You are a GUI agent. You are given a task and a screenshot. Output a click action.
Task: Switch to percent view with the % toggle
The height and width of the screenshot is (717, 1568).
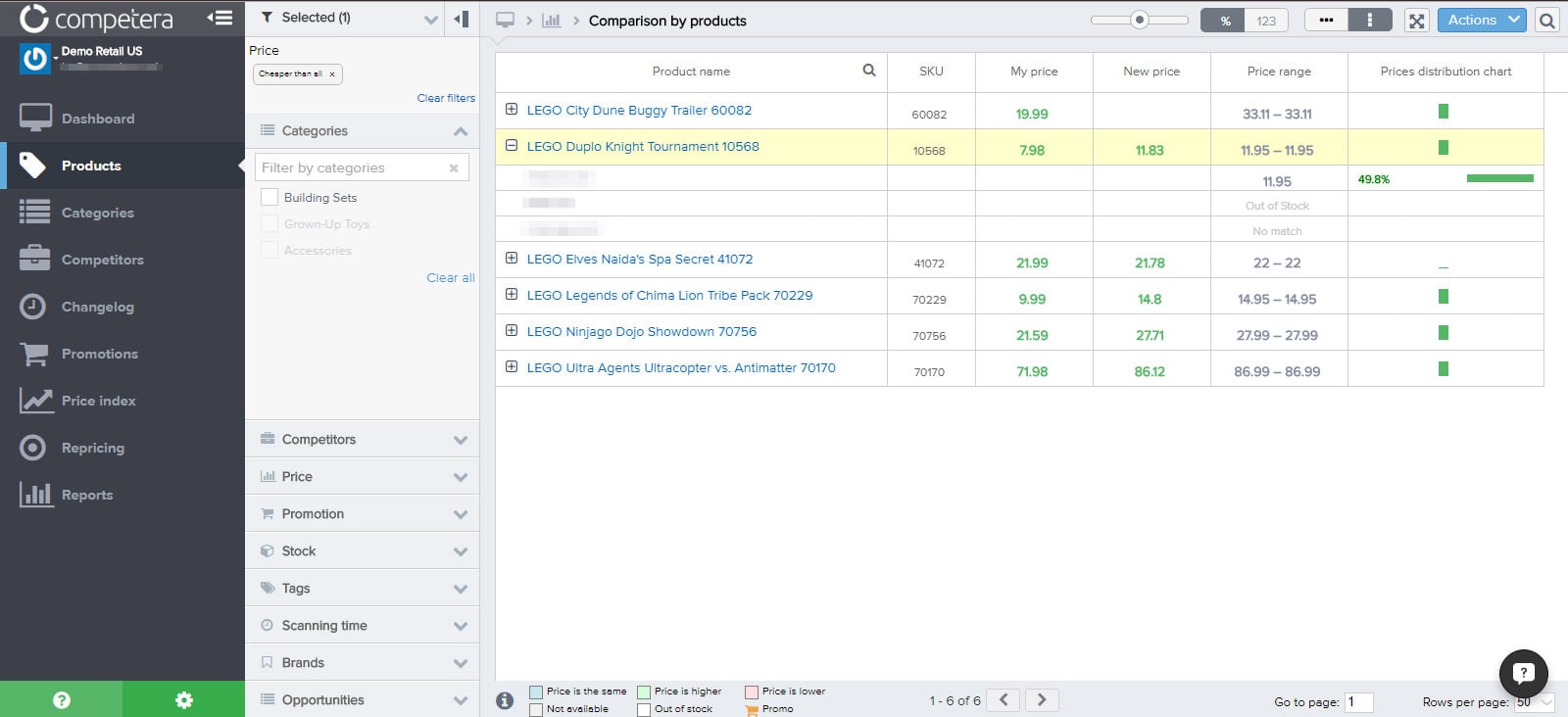point(1224,21)
